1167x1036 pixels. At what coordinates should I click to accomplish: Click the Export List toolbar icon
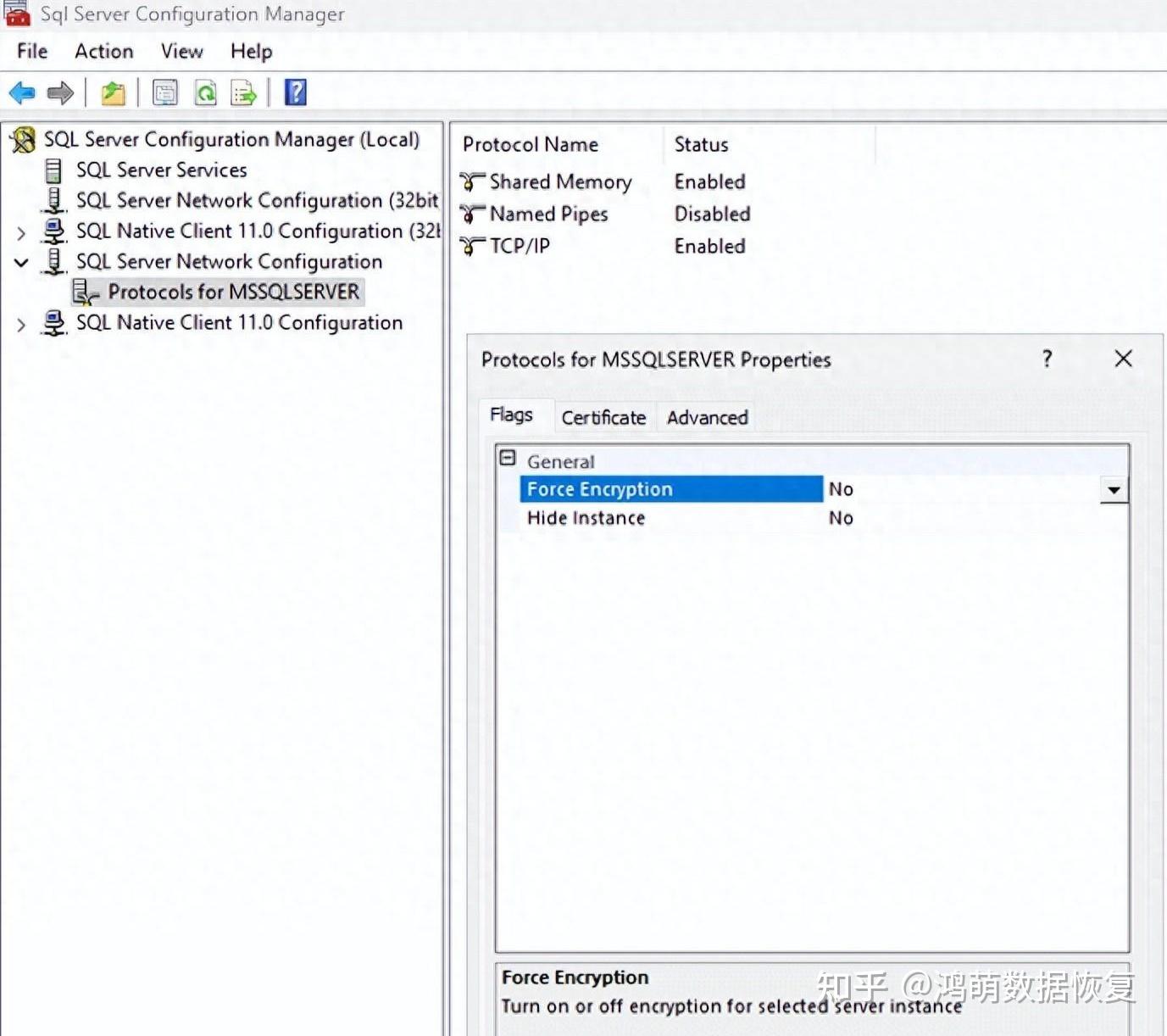(x=243, y=92)
